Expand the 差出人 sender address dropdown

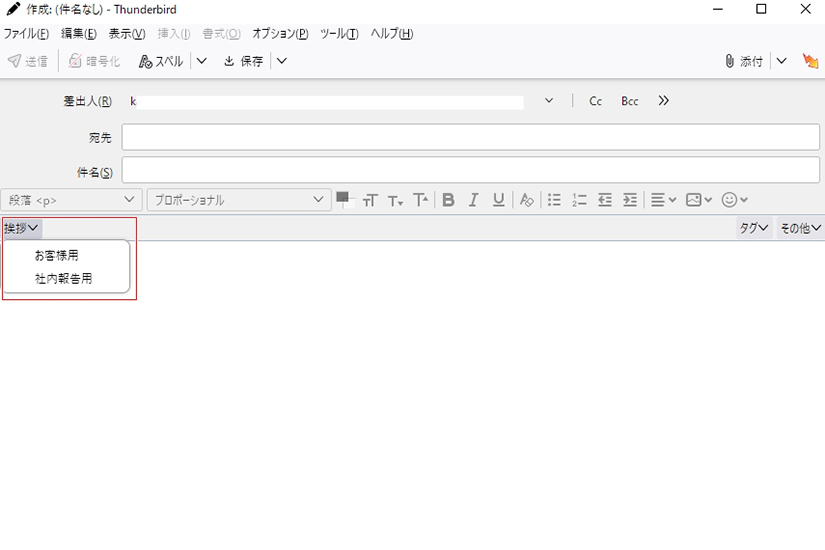pyautogui.click(x=549, y=101)
